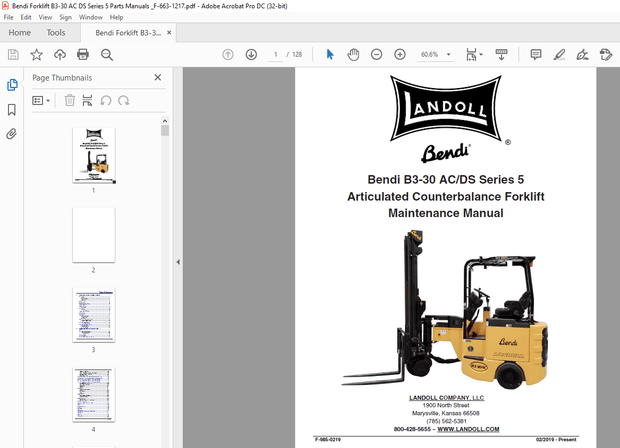Click the Bendi B3-30 AC/DS Series 5 heading
Image resolution: width=620 pixels, height=448 pixels.
point(446,180)
